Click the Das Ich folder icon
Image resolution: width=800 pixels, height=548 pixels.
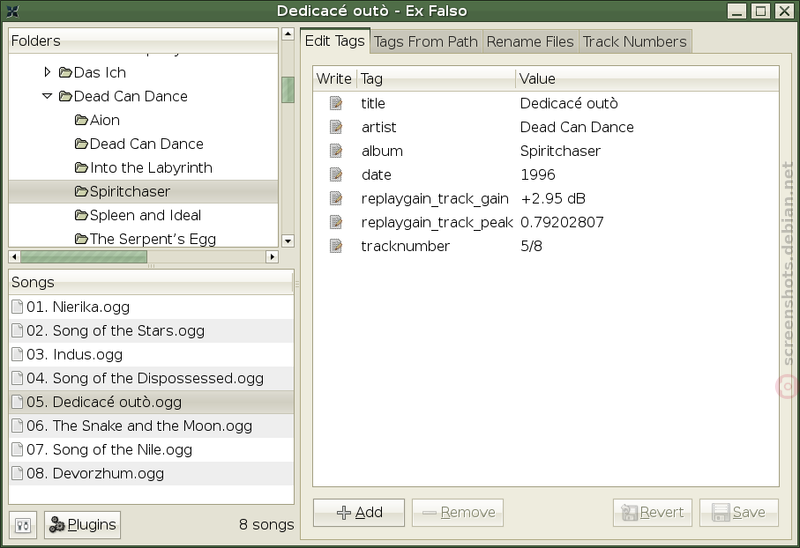click(x=65, y=72)
